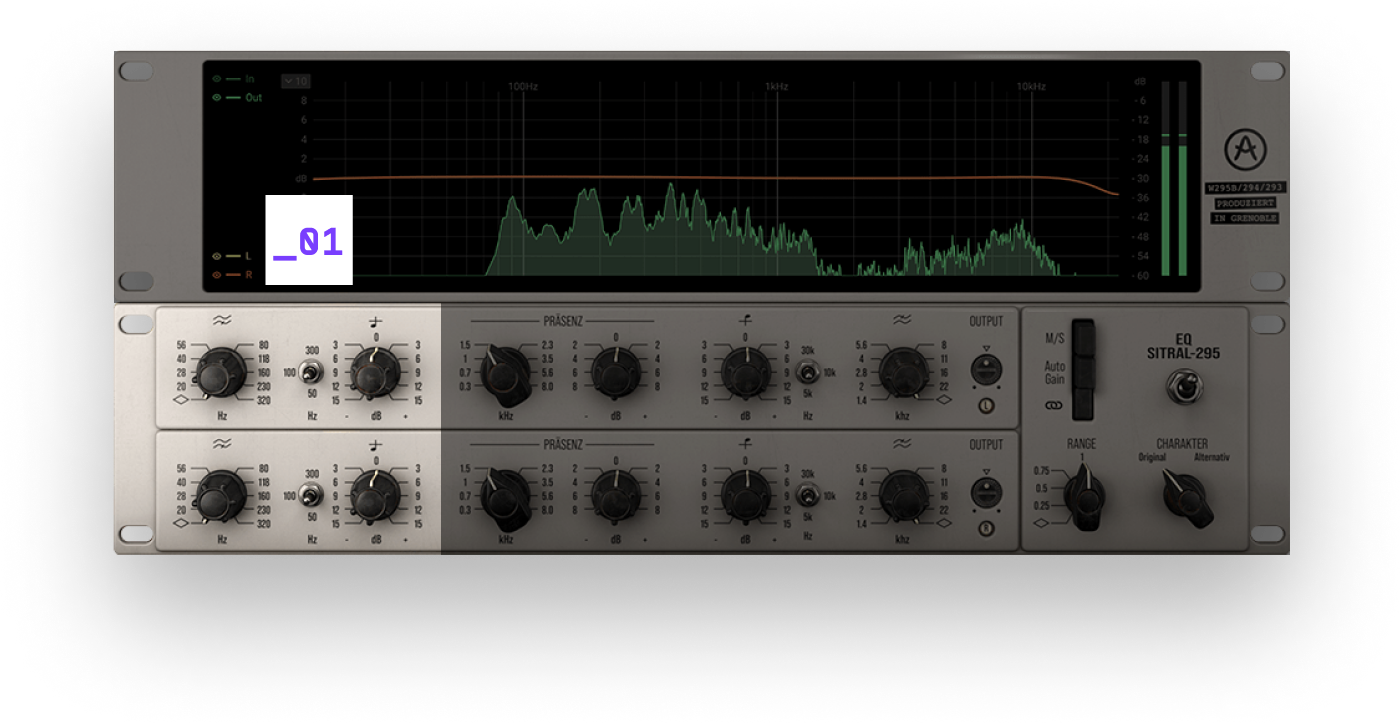Hide the In spectrum trace
The width and height of the screenshot is (1400, 723).
(x=216, y=78)
